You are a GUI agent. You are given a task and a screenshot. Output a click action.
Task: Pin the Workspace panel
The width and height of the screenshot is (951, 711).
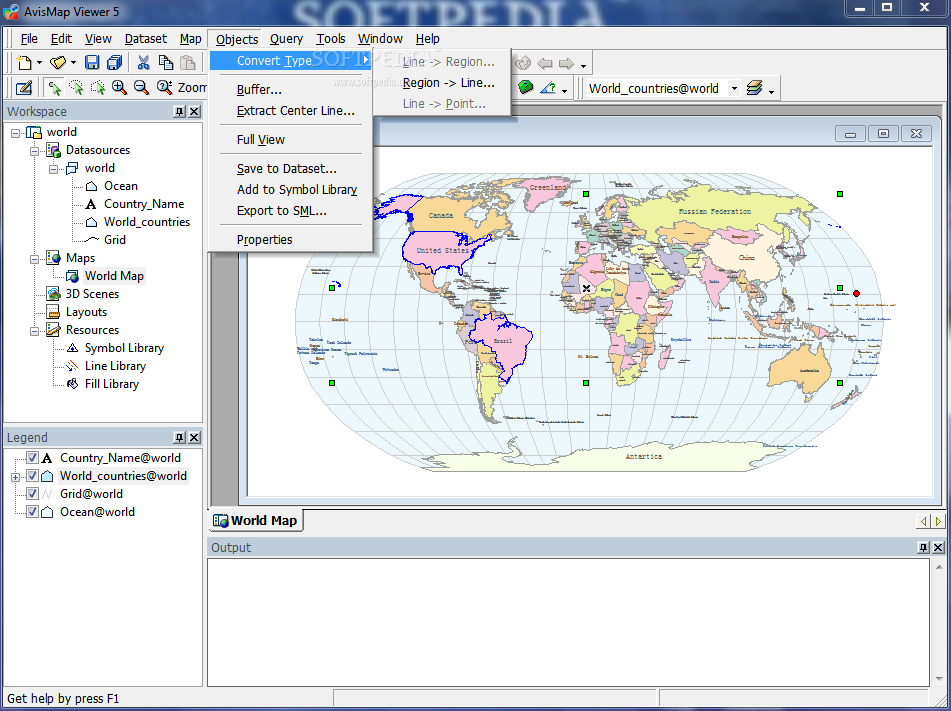pyautogui.click(x=180, y=112)
